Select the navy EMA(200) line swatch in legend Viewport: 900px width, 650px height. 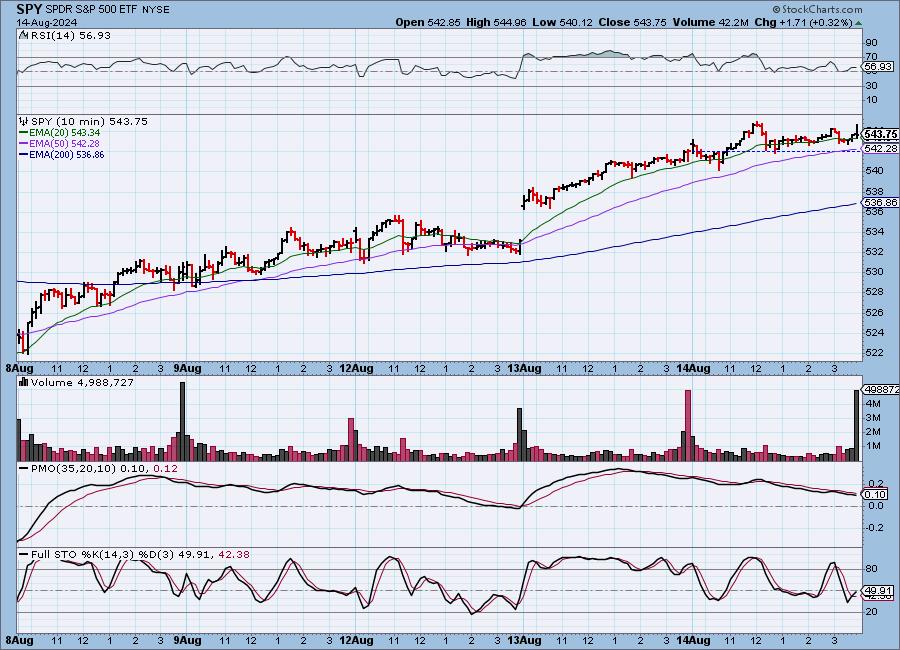pyautogui.click(x=24, y=154)
